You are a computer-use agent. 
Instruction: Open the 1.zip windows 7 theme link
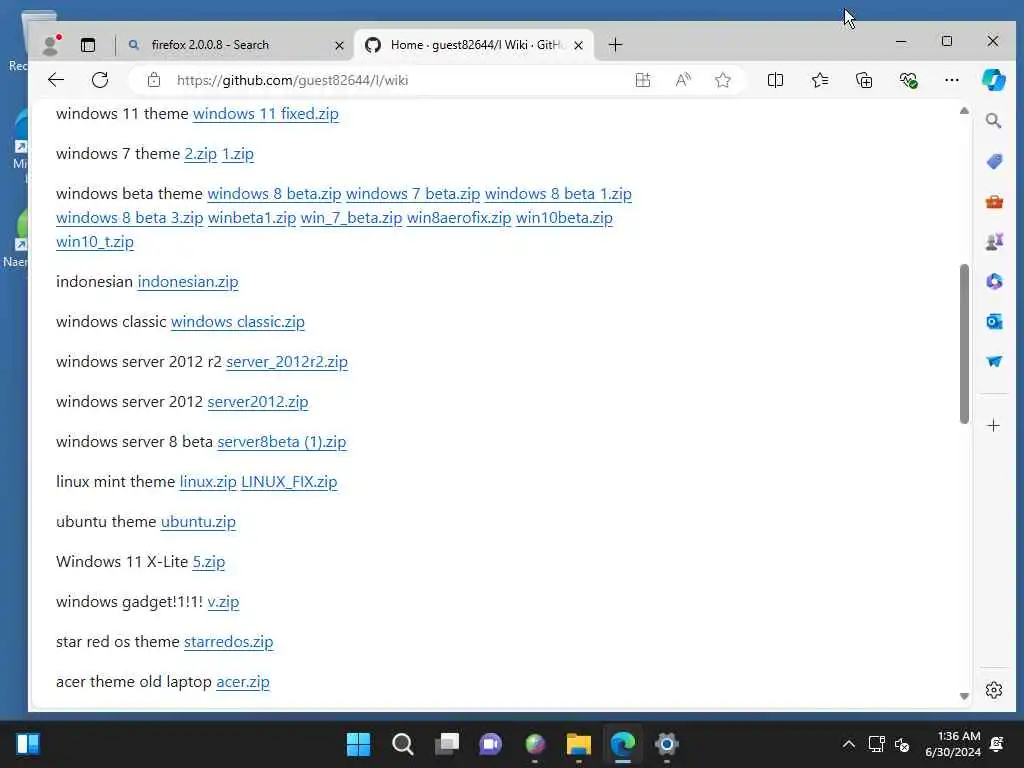pyautogui.click(x=238, y=154)
